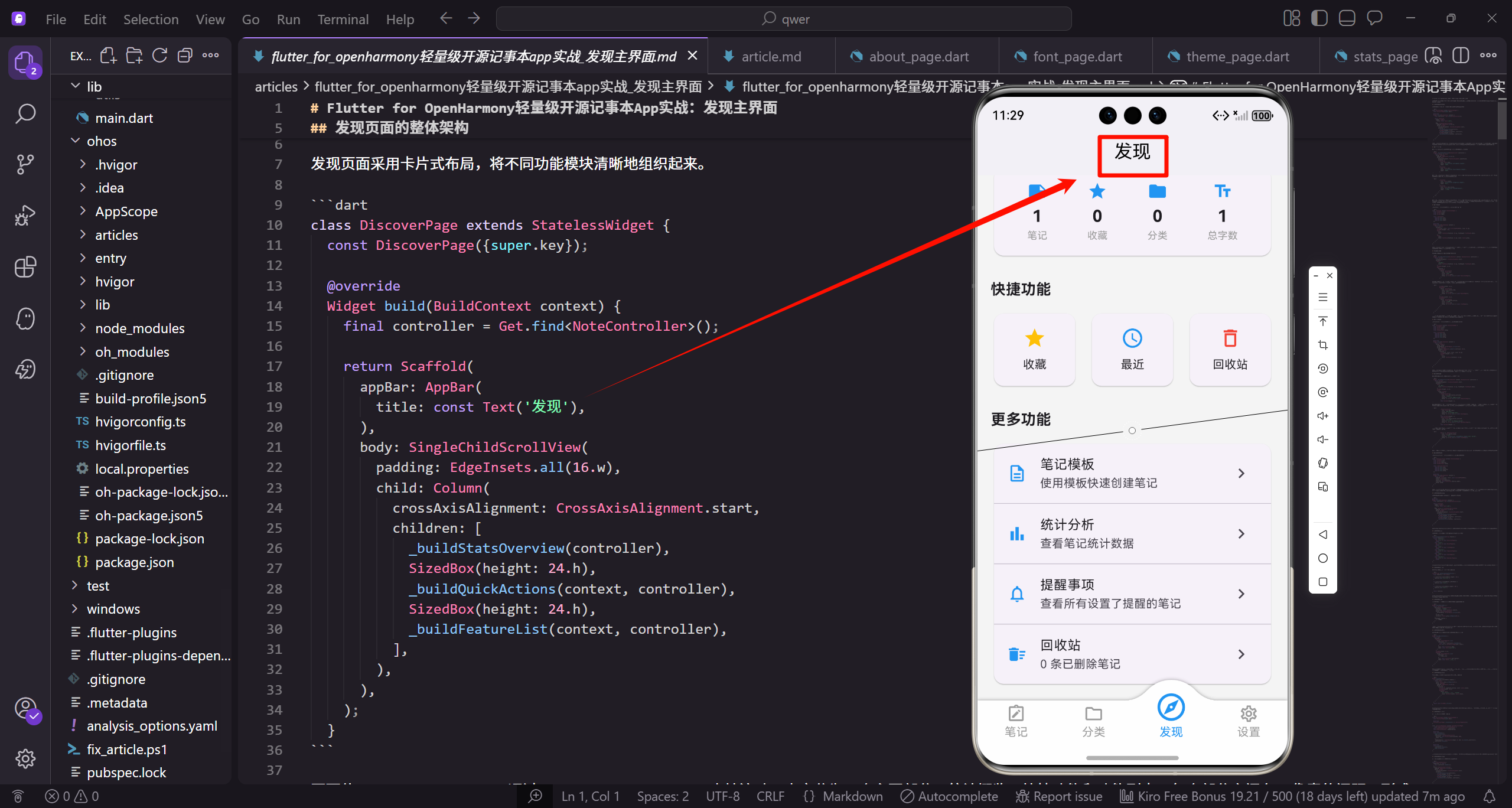Toggle the primary side bar visibility
1512x808 pixels.
pos(1319,18)
